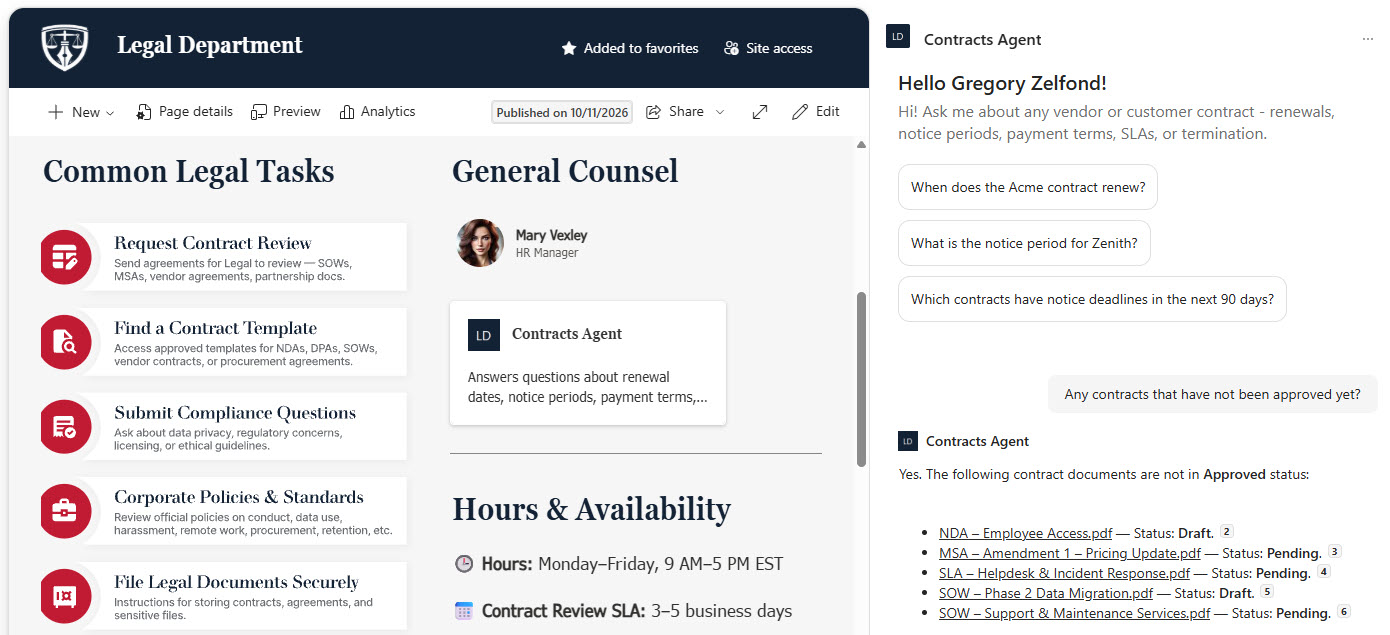Click the 'Contract Review SLA: 3–5 business days' line
The width and height of the screenshot is (1390, 635).
(x=637, y=611)
